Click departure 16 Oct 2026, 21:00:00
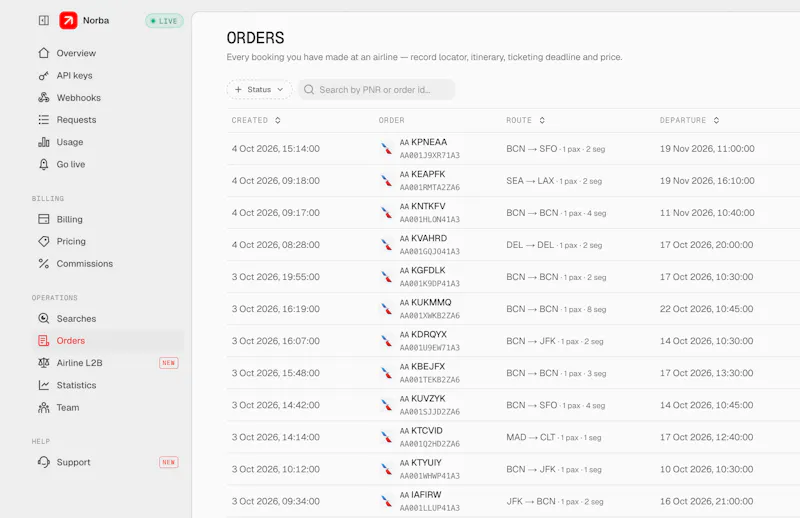The width and height of the screenshot is (800, 518). coord(706,501)
